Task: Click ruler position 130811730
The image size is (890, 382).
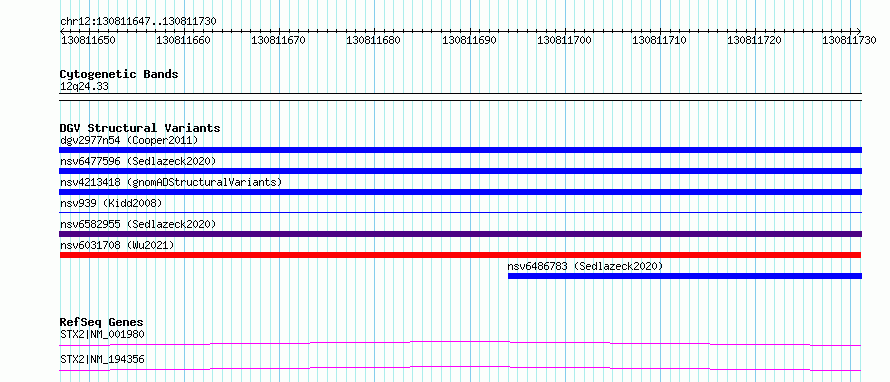Action: coord(850,40)
